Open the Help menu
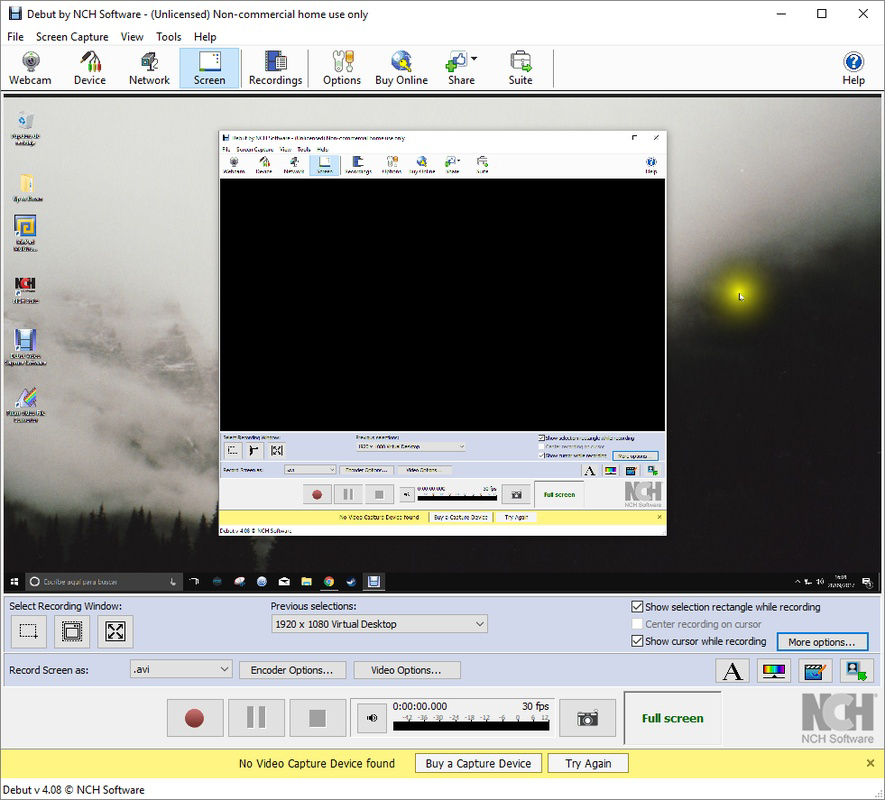Viewport: 885px width, 800px height. coord(205,37)
